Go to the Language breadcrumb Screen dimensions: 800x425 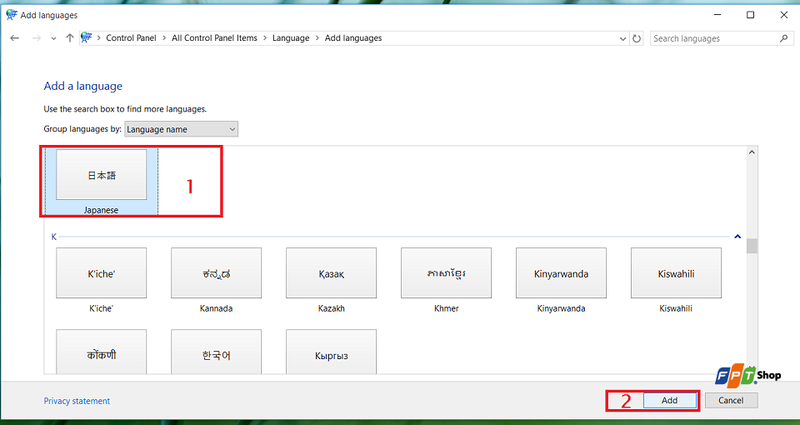point(291,38)
